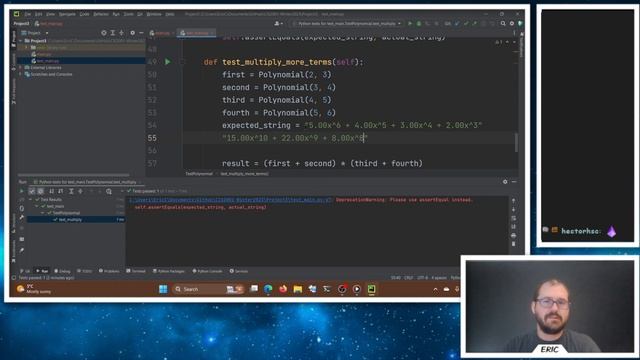Click the Debug bug icon in top toolbar
This screenshot has width=640, height=360.
[419, 24]
